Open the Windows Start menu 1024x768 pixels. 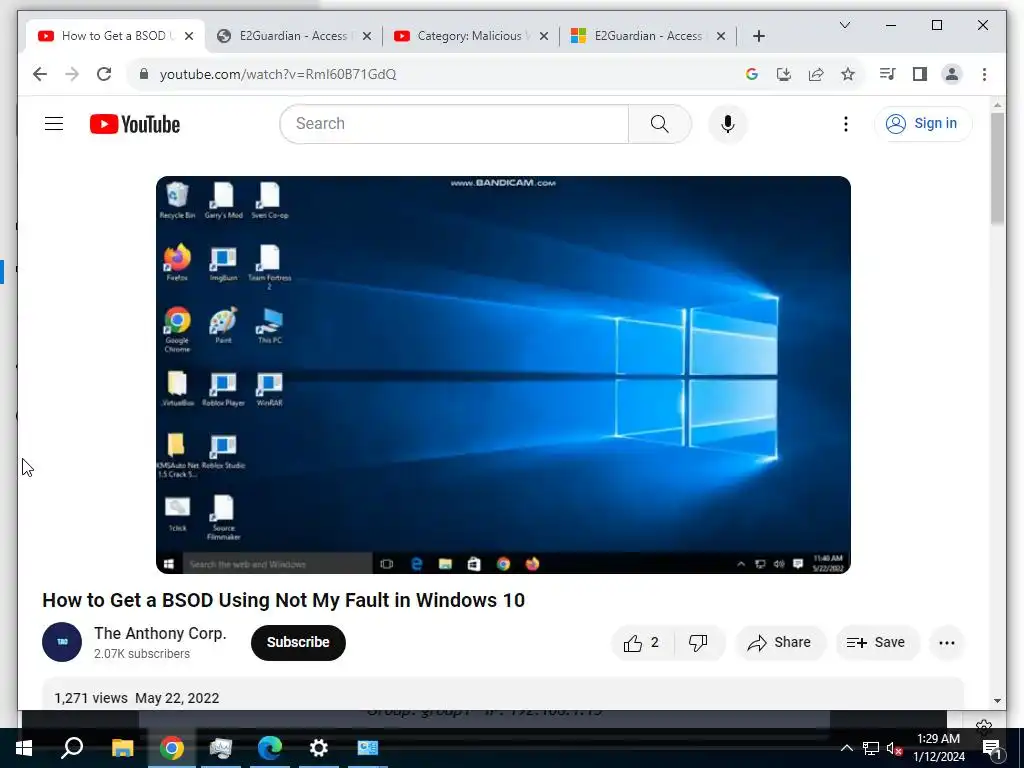[24, 748]
